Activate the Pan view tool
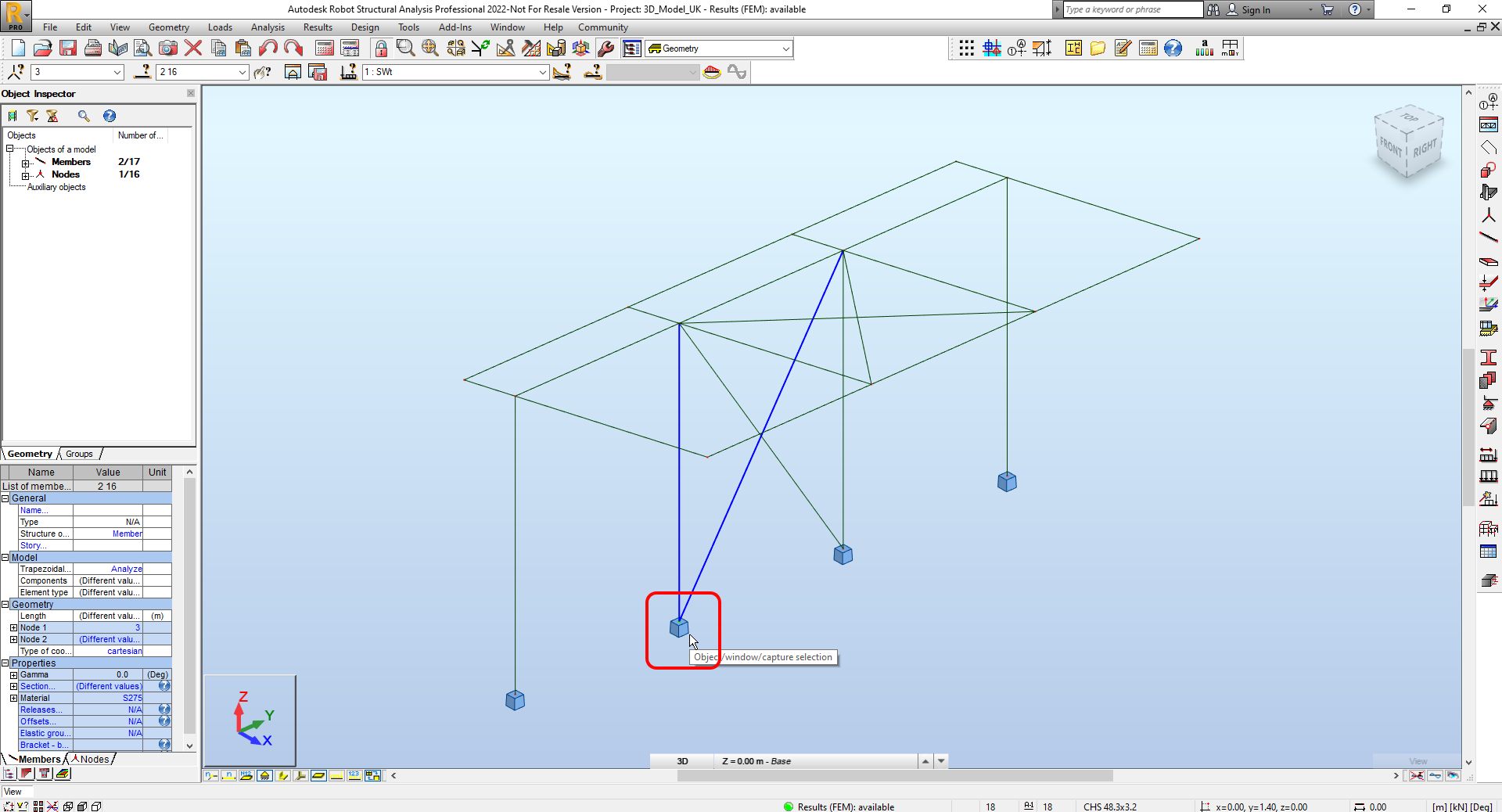This screenshot has height=812, width=1502. (x=429, y=48)
